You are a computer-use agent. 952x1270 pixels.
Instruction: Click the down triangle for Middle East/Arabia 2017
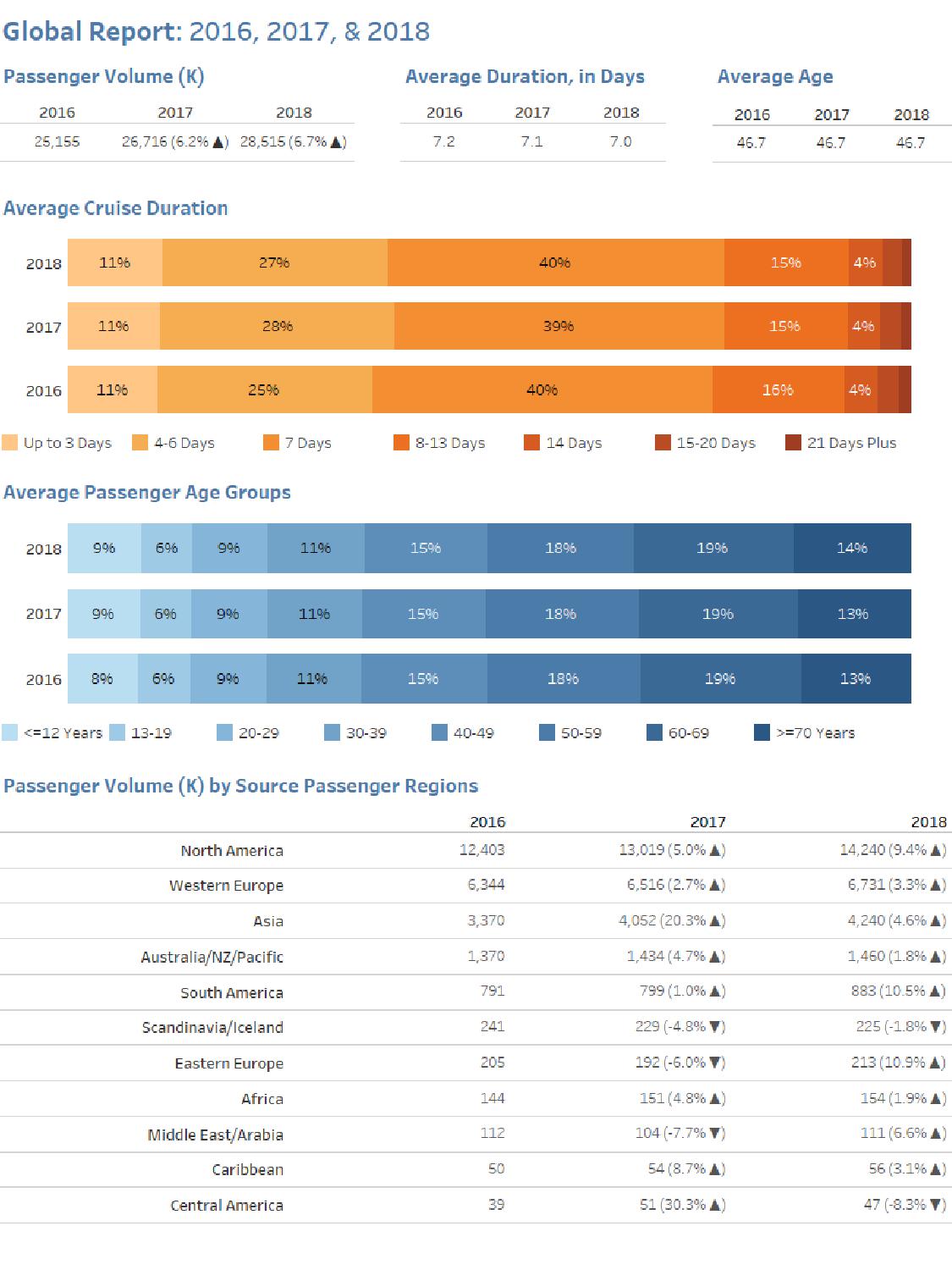(x=716, y=1134)
